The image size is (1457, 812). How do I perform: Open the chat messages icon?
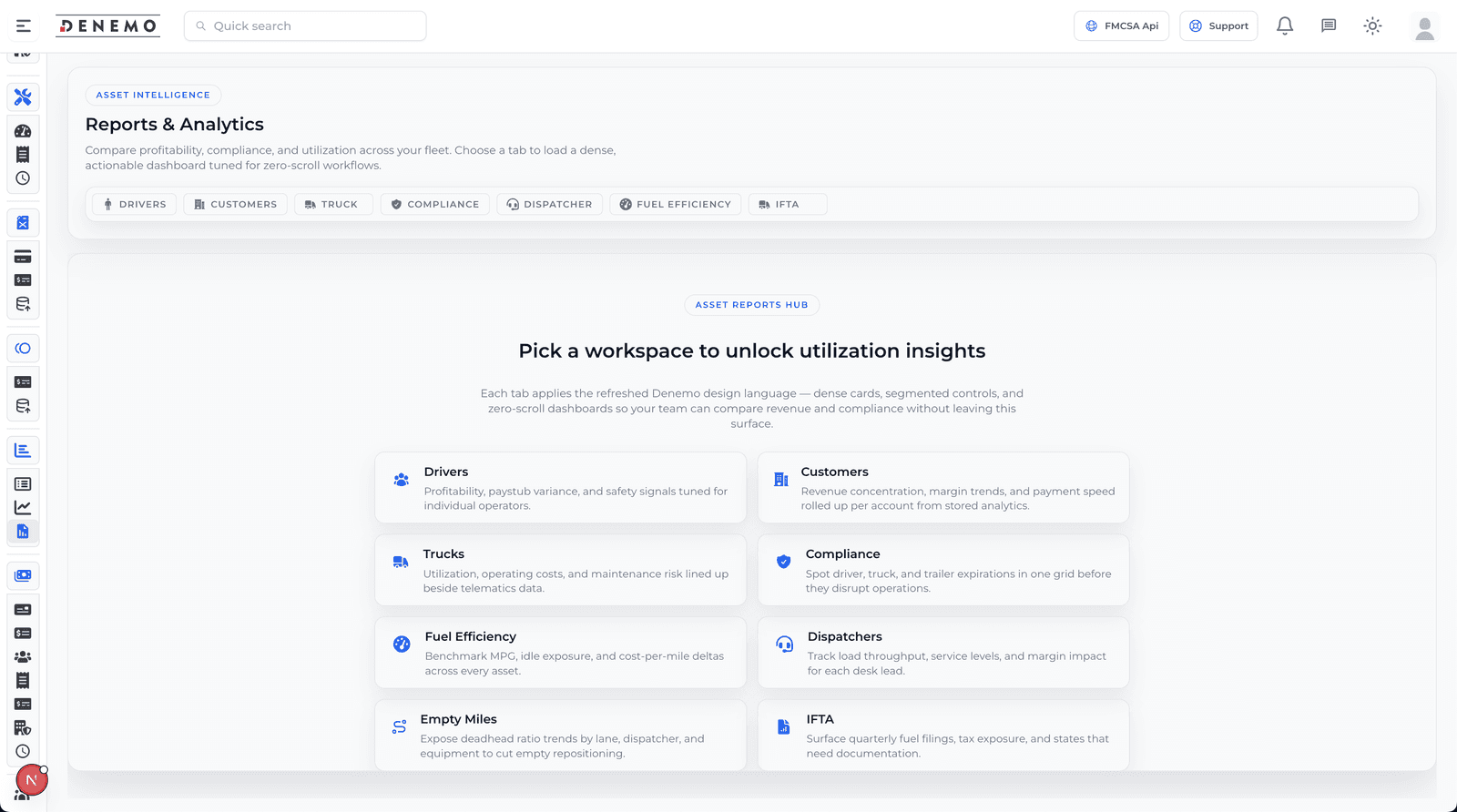[x=1329, y=26]
